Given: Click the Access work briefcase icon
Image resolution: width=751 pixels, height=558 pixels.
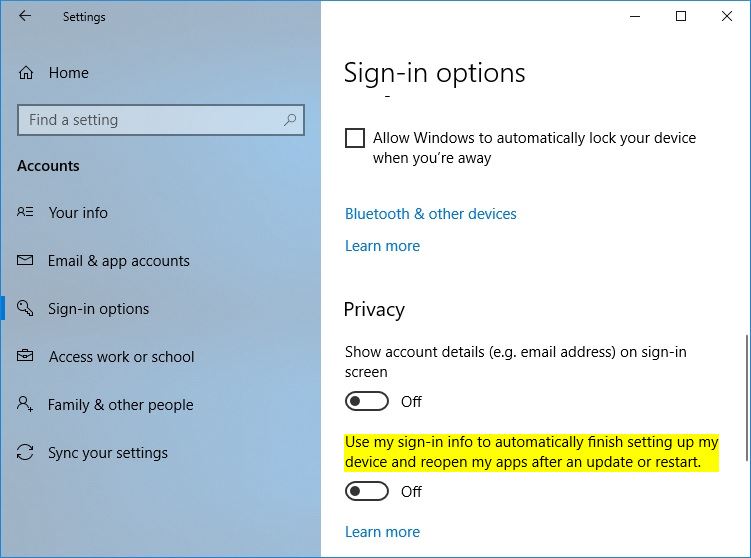Looking at the screenshot, I should (x=25, y=356).
